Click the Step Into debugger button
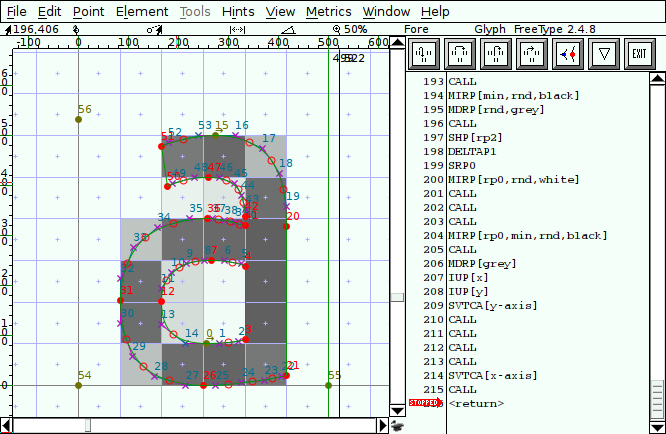Image resolution: width=666 pixels, height=434 pixels. pos(425,52)
